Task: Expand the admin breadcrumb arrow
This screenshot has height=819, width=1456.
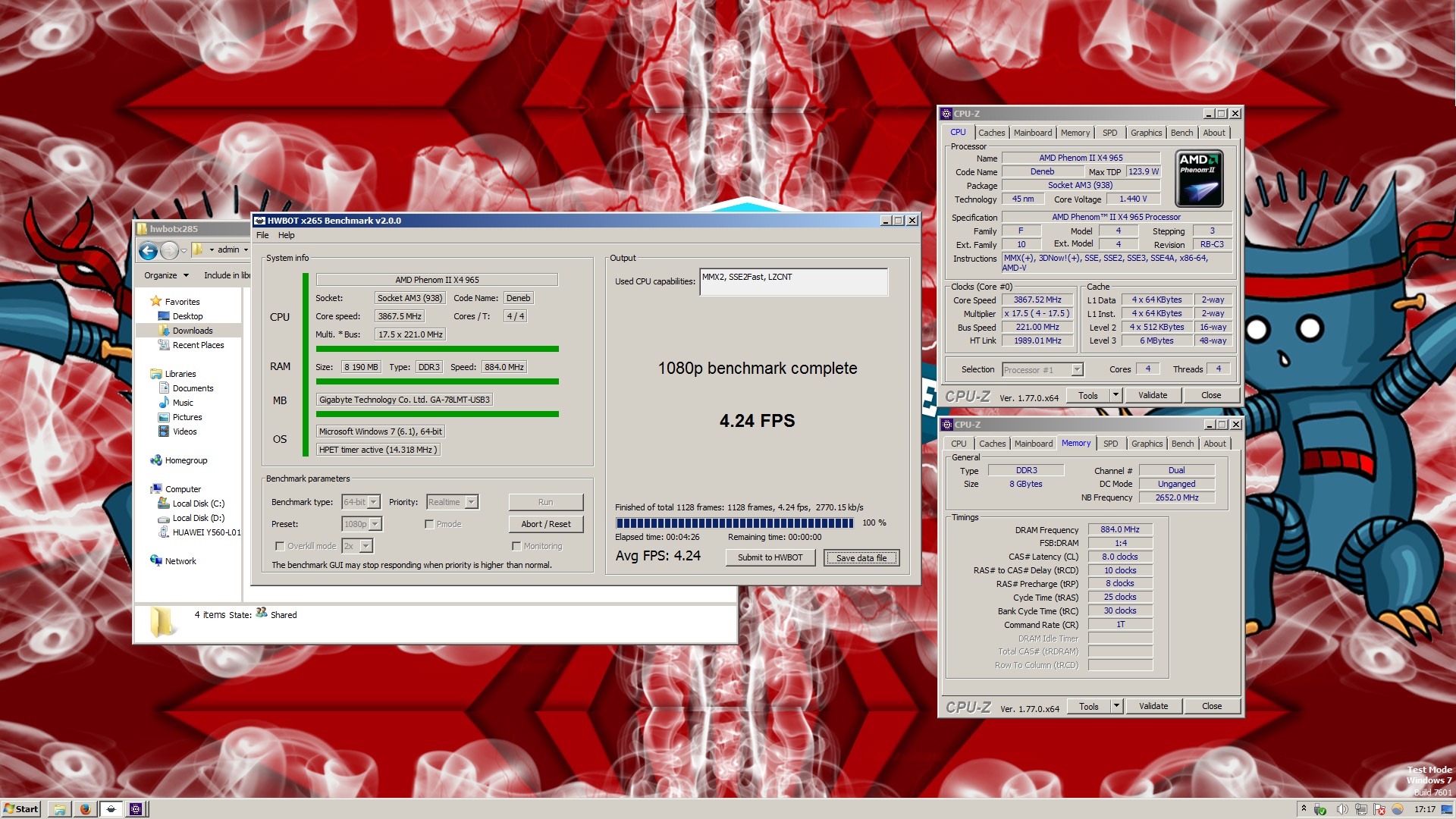Action: click(x=246, y=249)
